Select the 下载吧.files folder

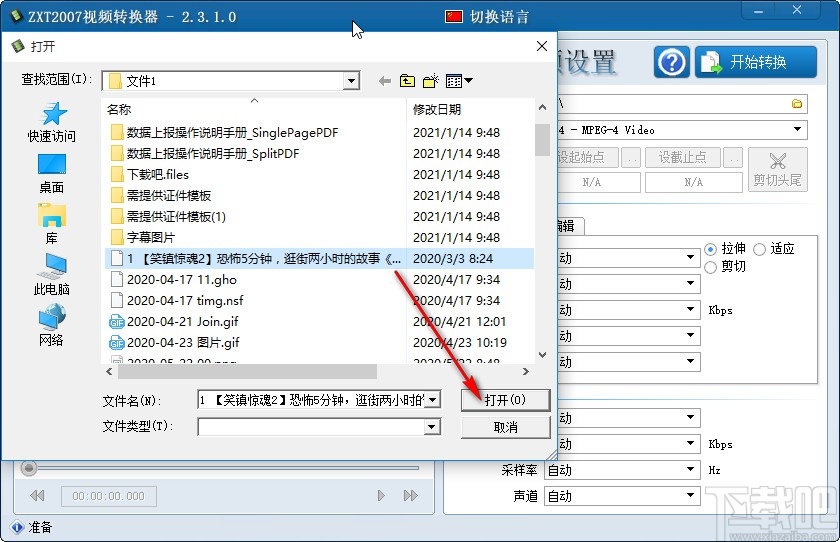tap(158, 175)
